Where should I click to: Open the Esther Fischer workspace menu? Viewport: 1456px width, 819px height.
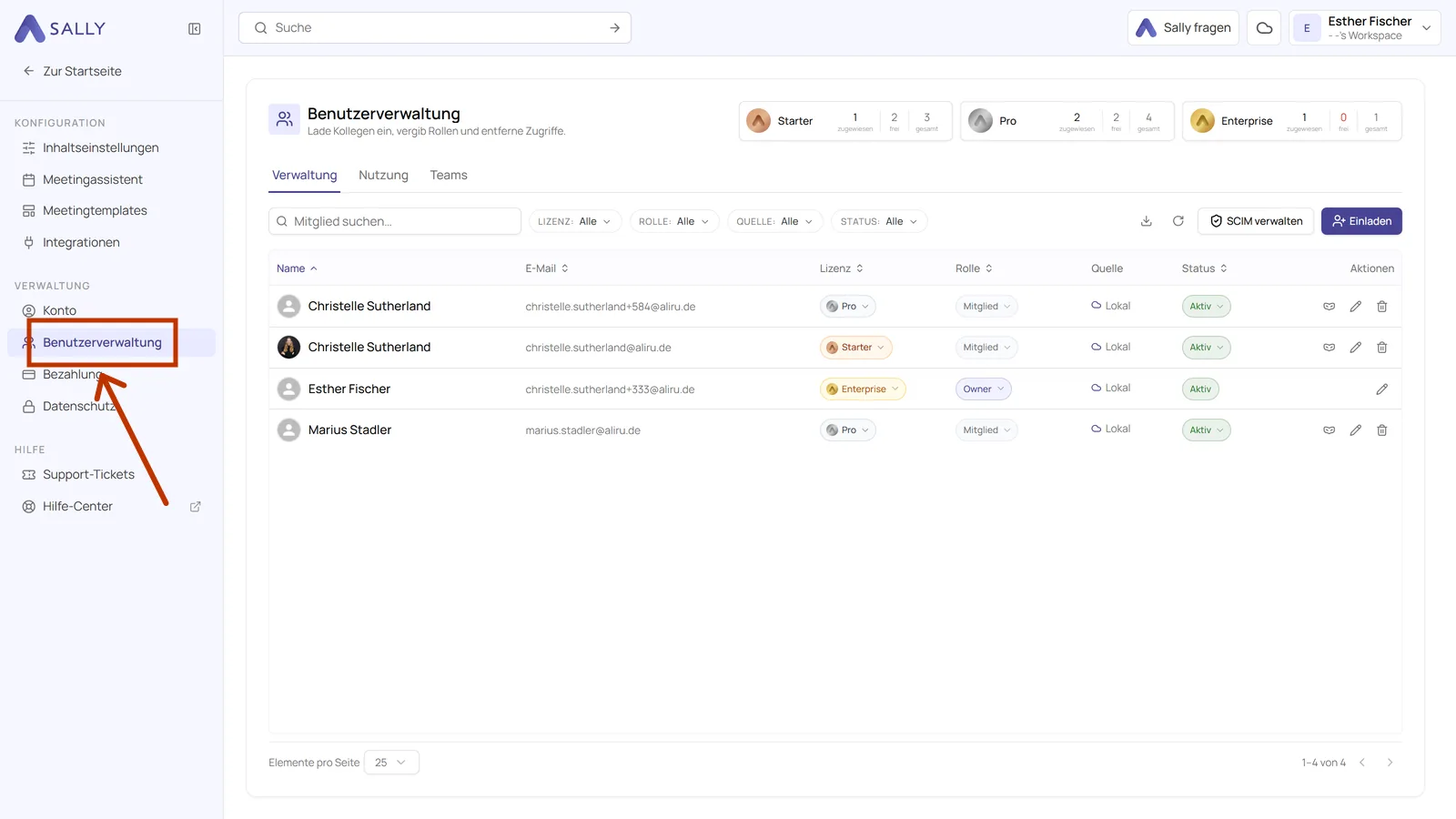coord(1364,28)
